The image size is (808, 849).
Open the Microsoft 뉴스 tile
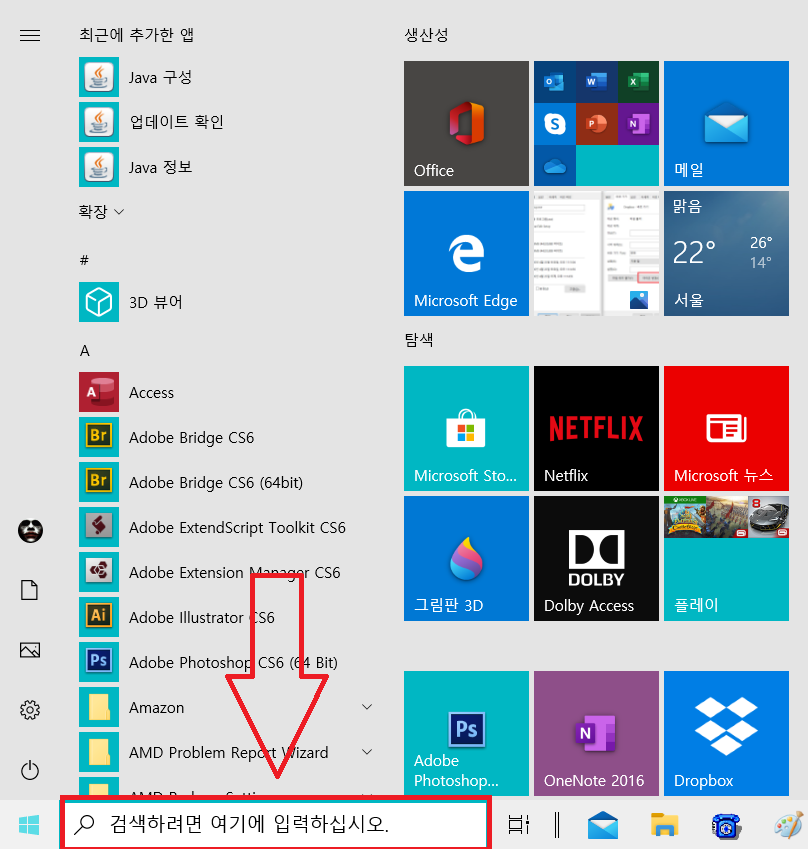(x=726, y=428)
